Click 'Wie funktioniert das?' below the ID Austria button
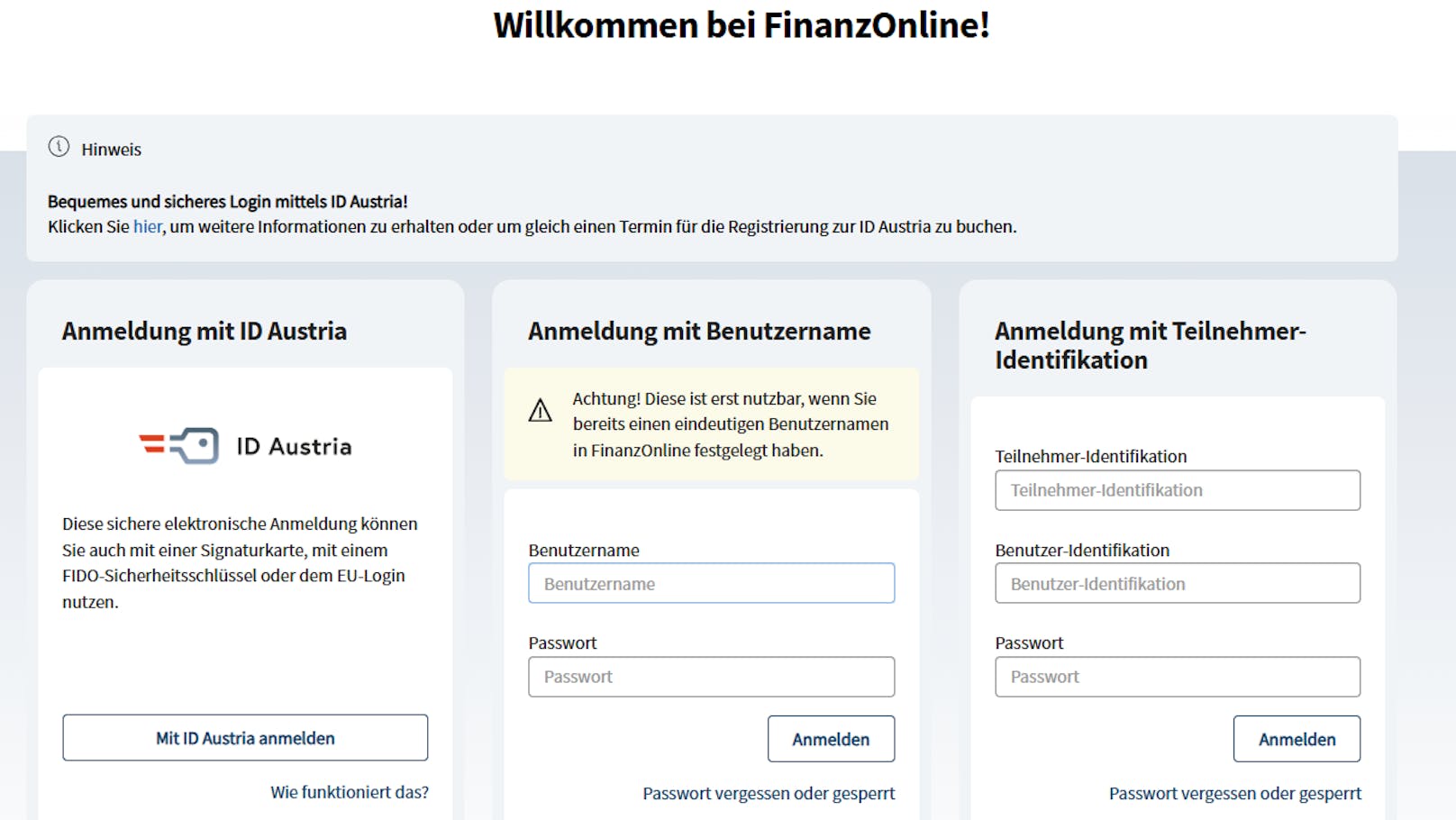This screenshot has height=820, width=1456. 350,792
